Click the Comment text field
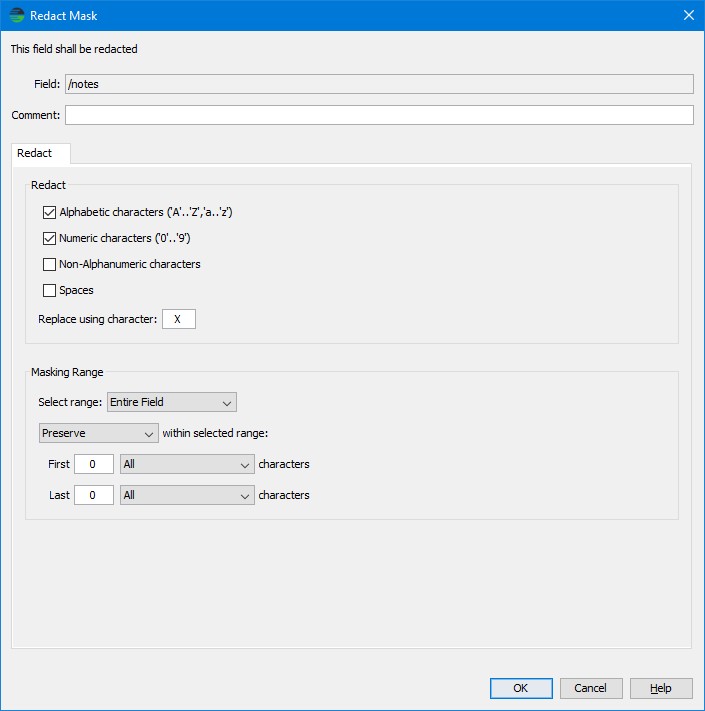This screenshot has height=711, width=705. [x=379, y=115]
